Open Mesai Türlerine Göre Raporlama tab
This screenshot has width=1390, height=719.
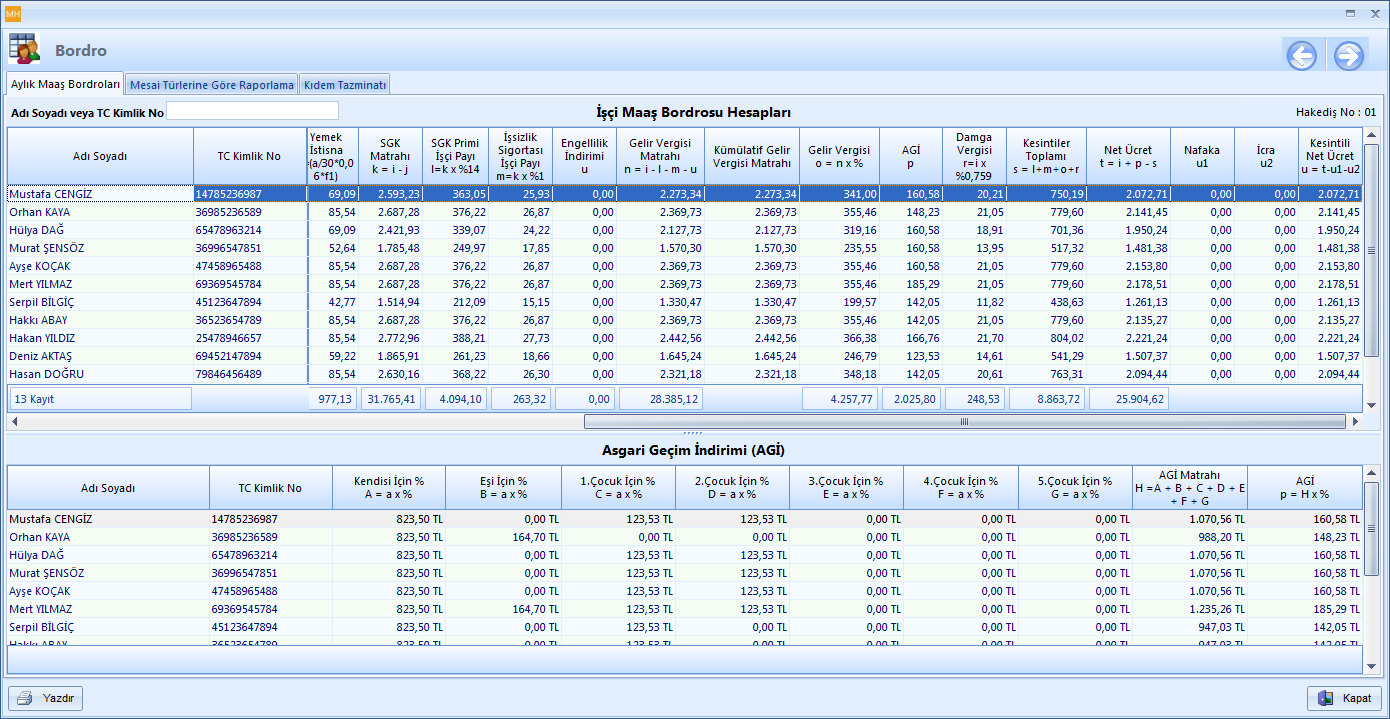coord(212,85)
